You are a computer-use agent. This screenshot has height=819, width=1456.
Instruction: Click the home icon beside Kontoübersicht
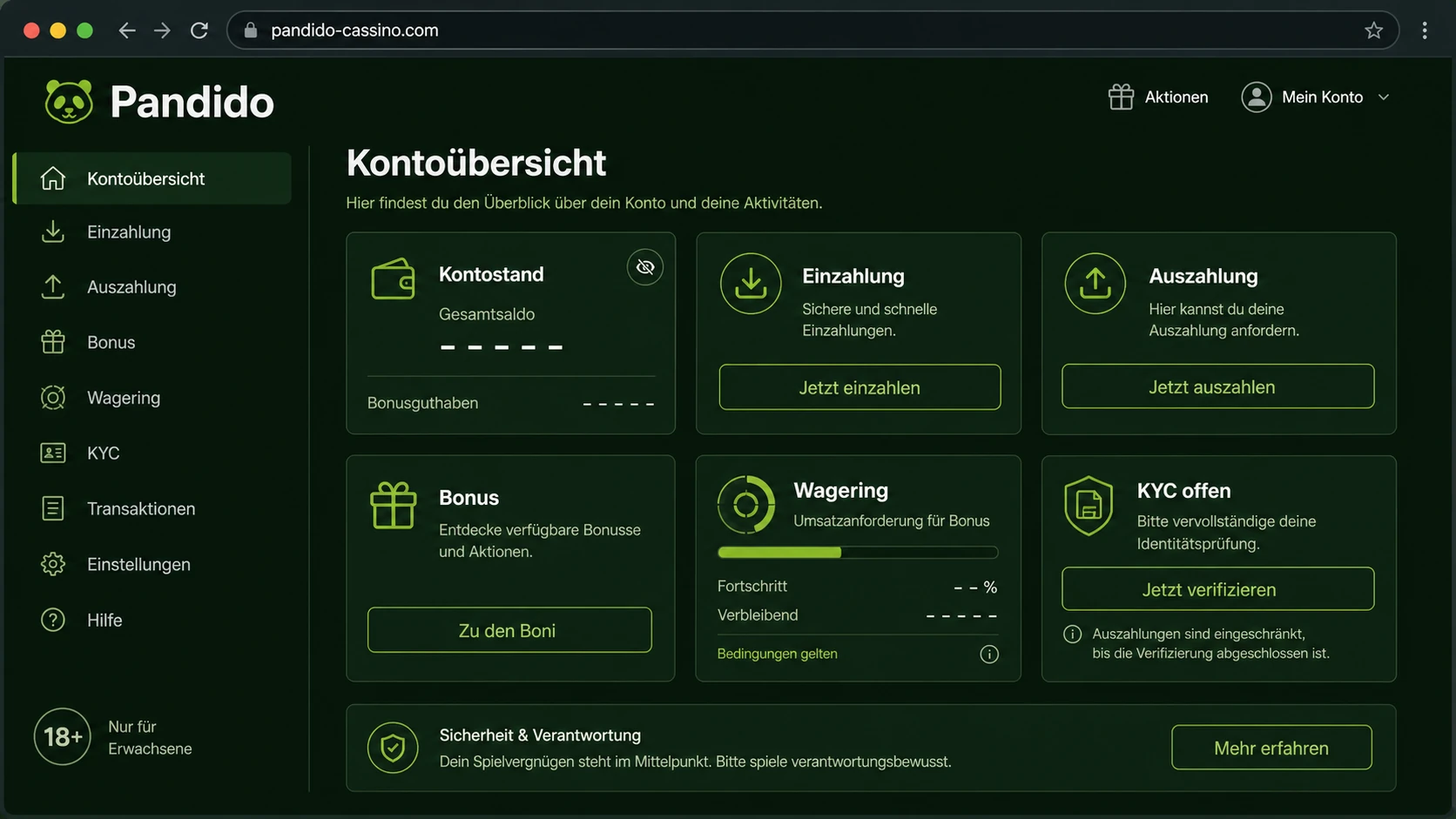53,178
